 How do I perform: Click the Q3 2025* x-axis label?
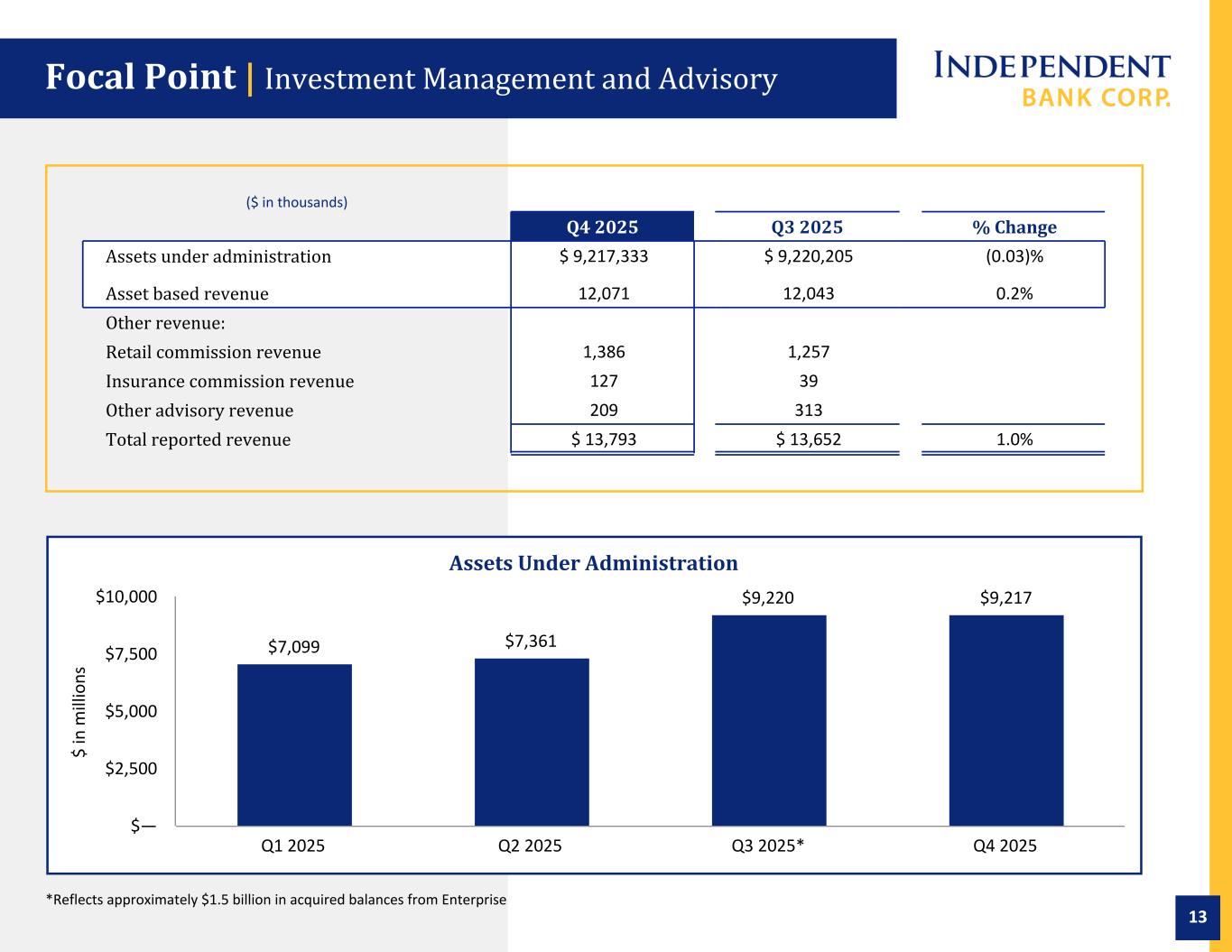[768, 846]
